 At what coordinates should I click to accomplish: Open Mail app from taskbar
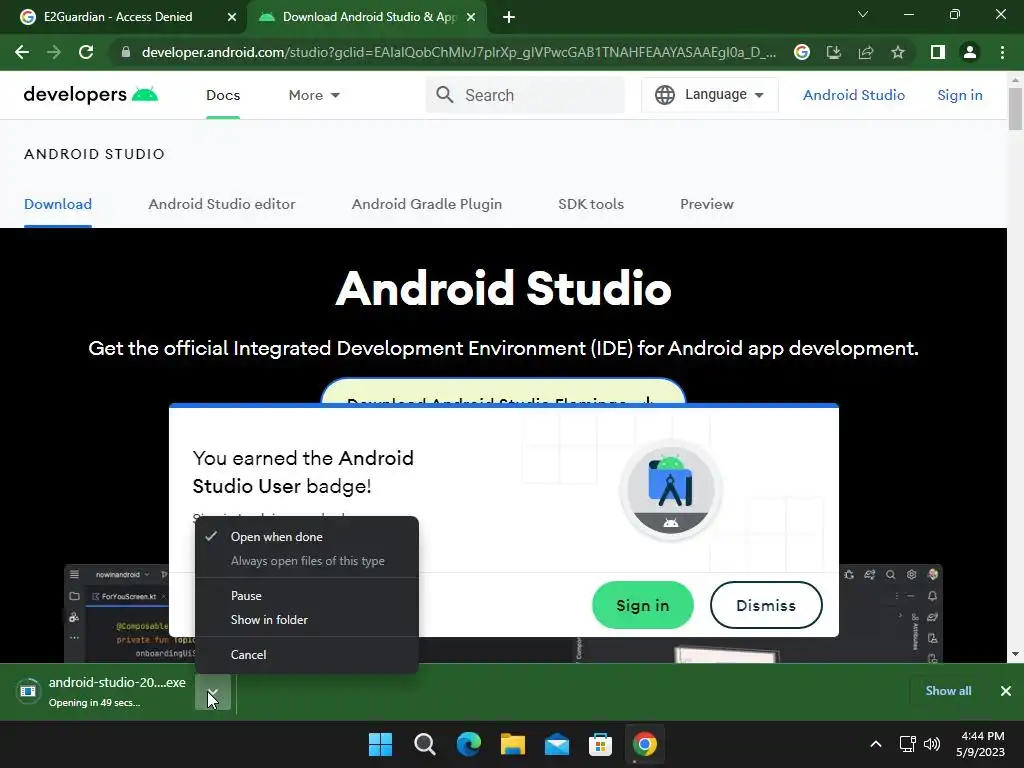tap(556, 744)
